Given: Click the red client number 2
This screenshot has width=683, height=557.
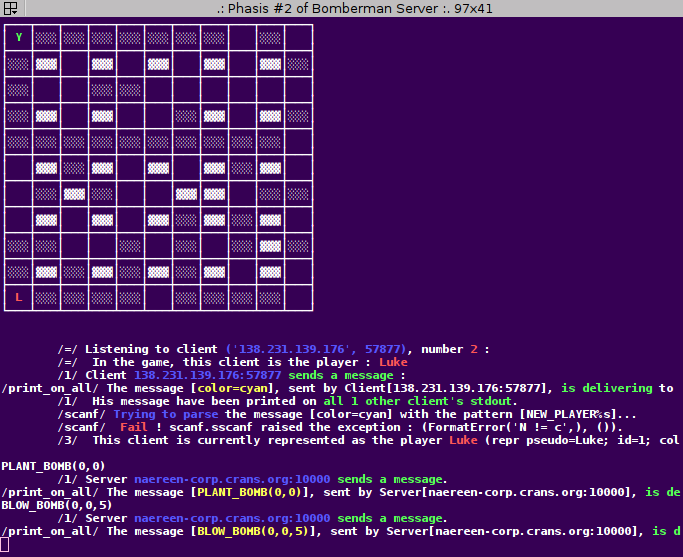Looking at the screenshot, I should pyautogui.click(x=474, y=349).
